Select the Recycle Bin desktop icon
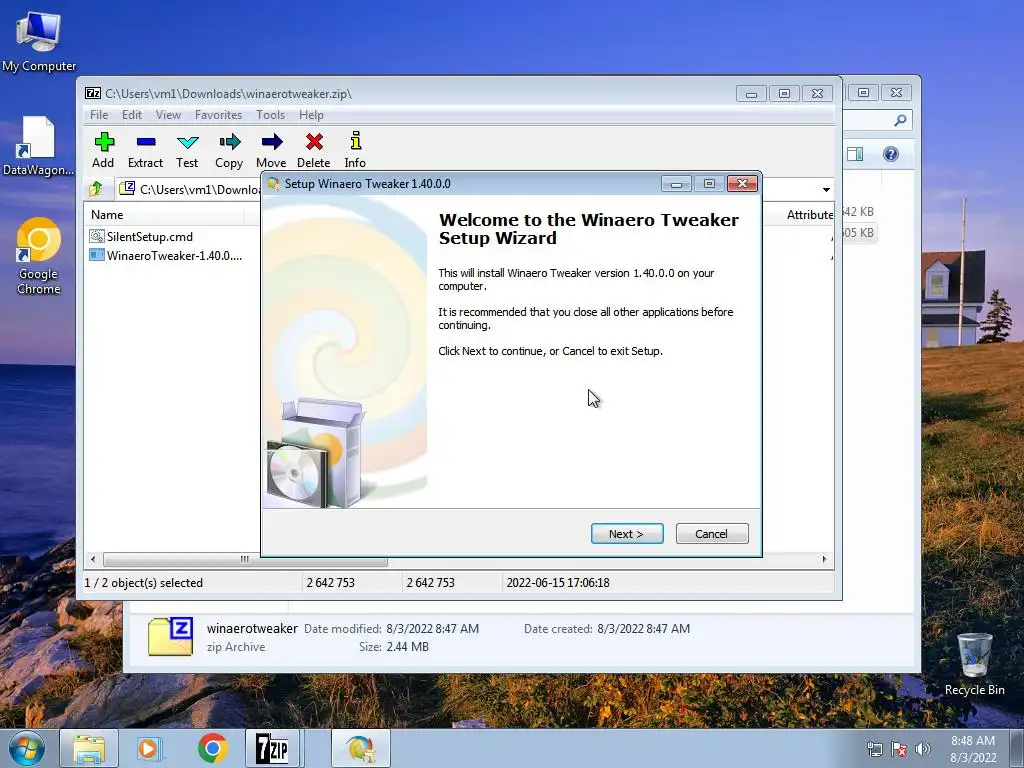1024x768 pixels. point(974,664)
